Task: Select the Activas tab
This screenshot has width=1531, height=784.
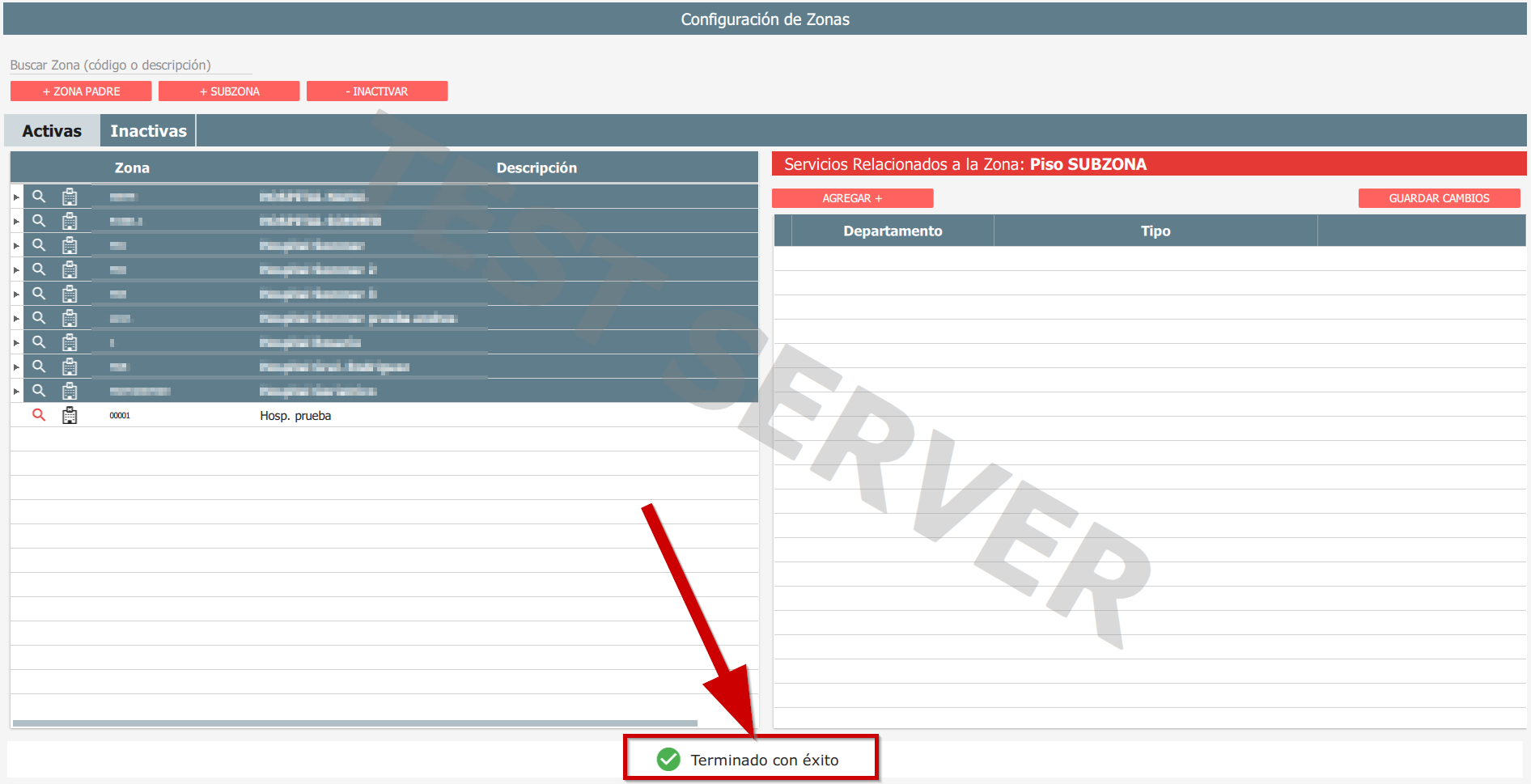Action: coord(52,131)
